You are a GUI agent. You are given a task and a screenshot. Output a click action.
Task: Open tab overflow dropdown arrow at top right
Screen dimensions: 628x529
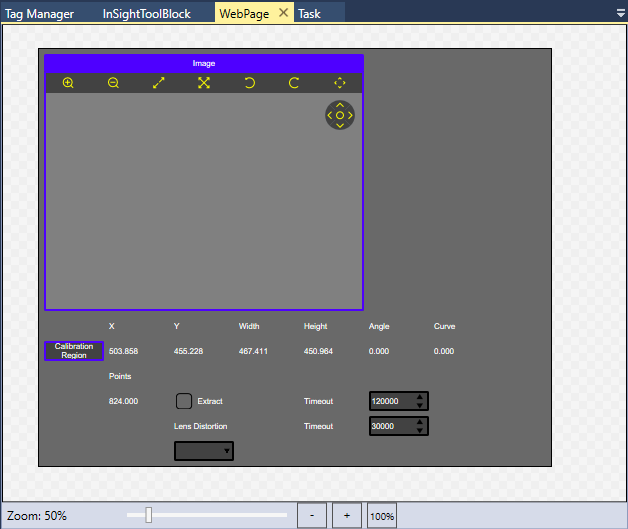pyautogui.click(x=620, y=13)
